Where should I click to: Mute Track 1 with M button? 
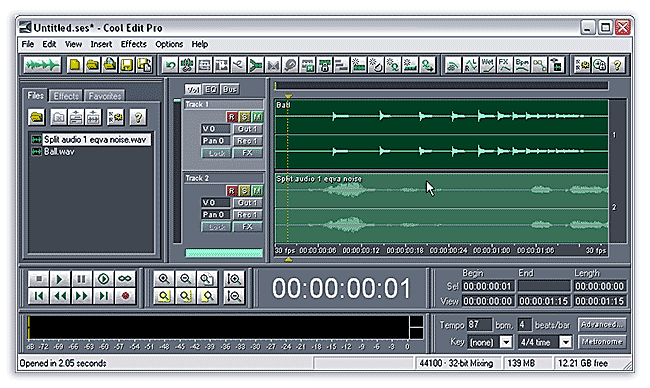pos(257,117)
